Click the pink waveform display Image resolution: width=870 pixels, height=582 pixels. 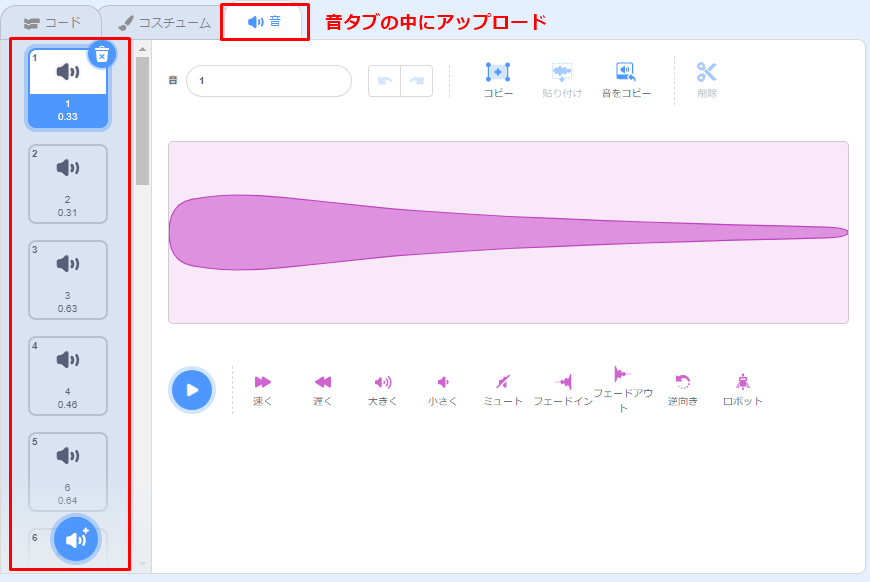pyautogui.click(x=508, y=232)
